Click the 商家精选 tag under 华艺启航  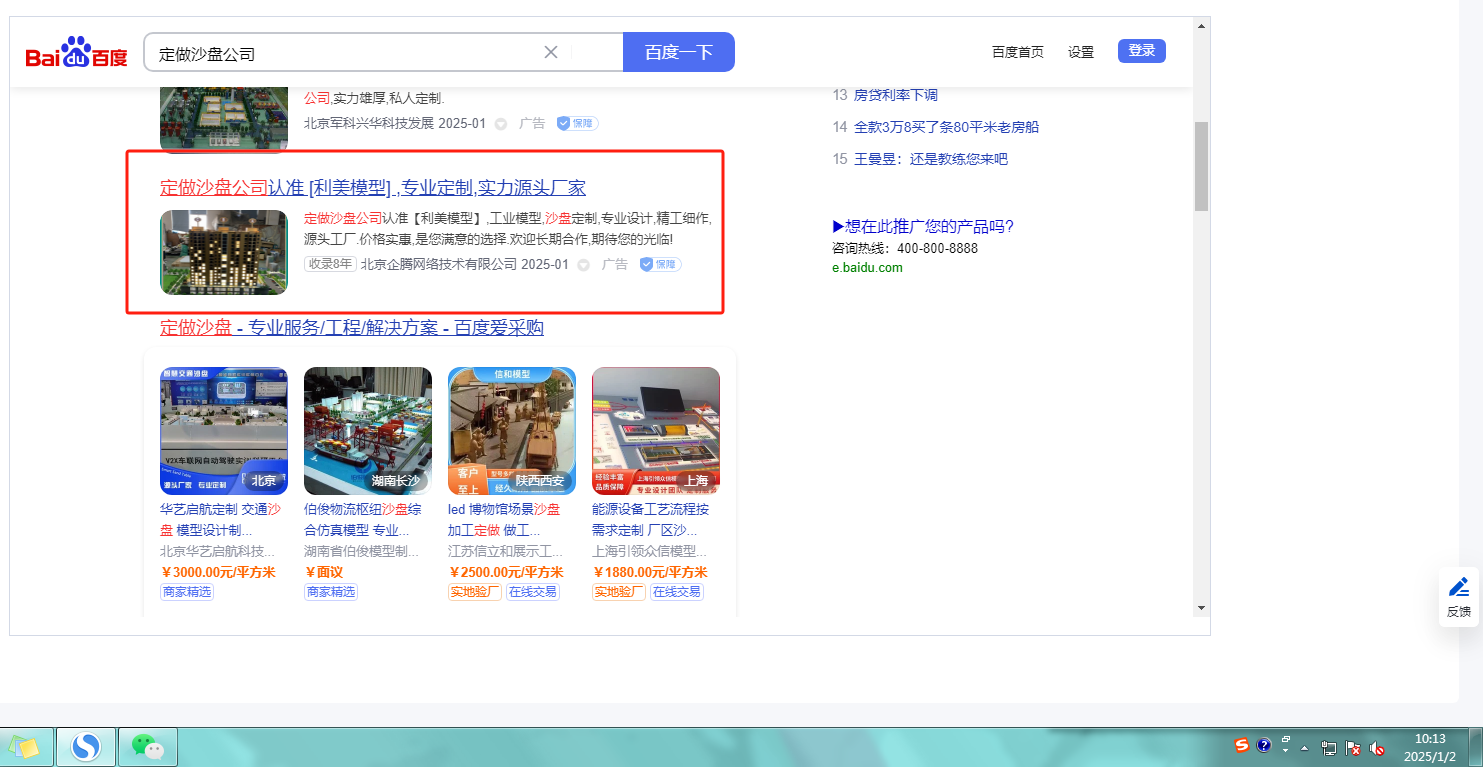click(187, 592)
